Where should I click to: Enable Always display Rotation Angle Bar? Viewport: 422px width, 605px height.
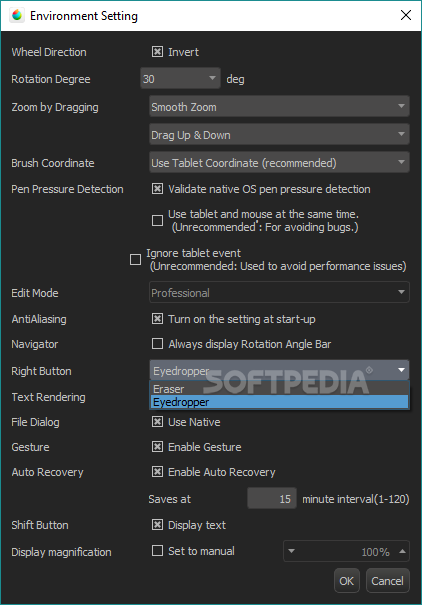point(157,344)
